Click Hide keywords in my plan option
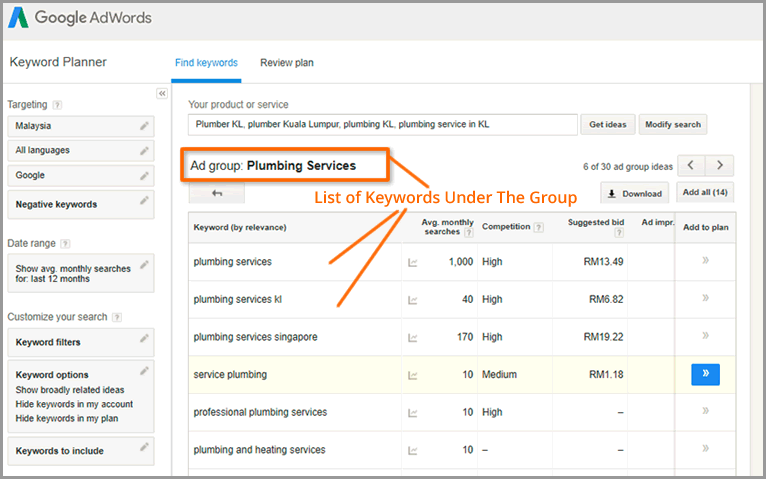Viewport: 766px width, 479px height. 67,418
